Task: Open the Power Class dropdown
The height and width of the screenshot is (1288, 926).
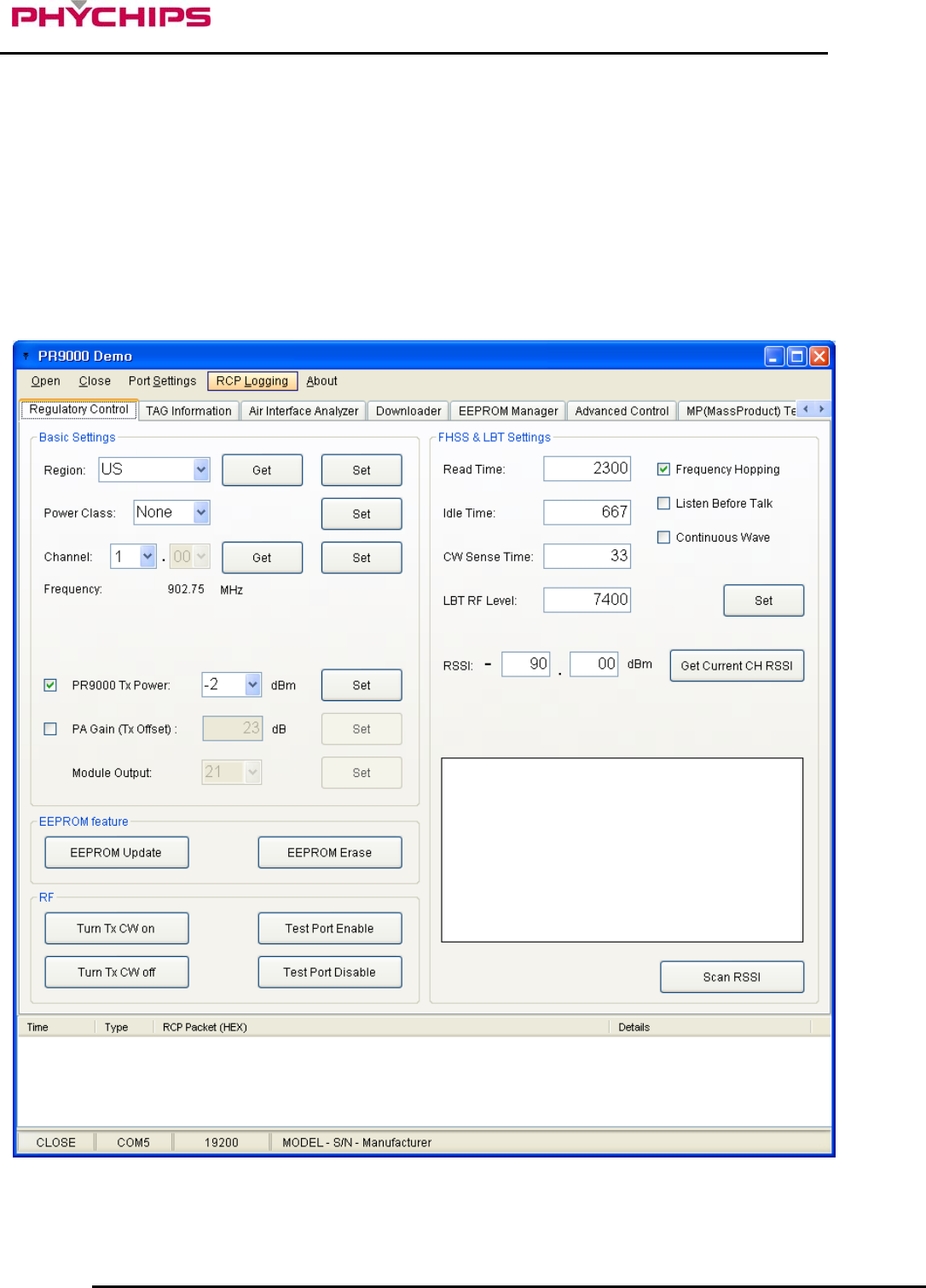Action: pos(201,512)
